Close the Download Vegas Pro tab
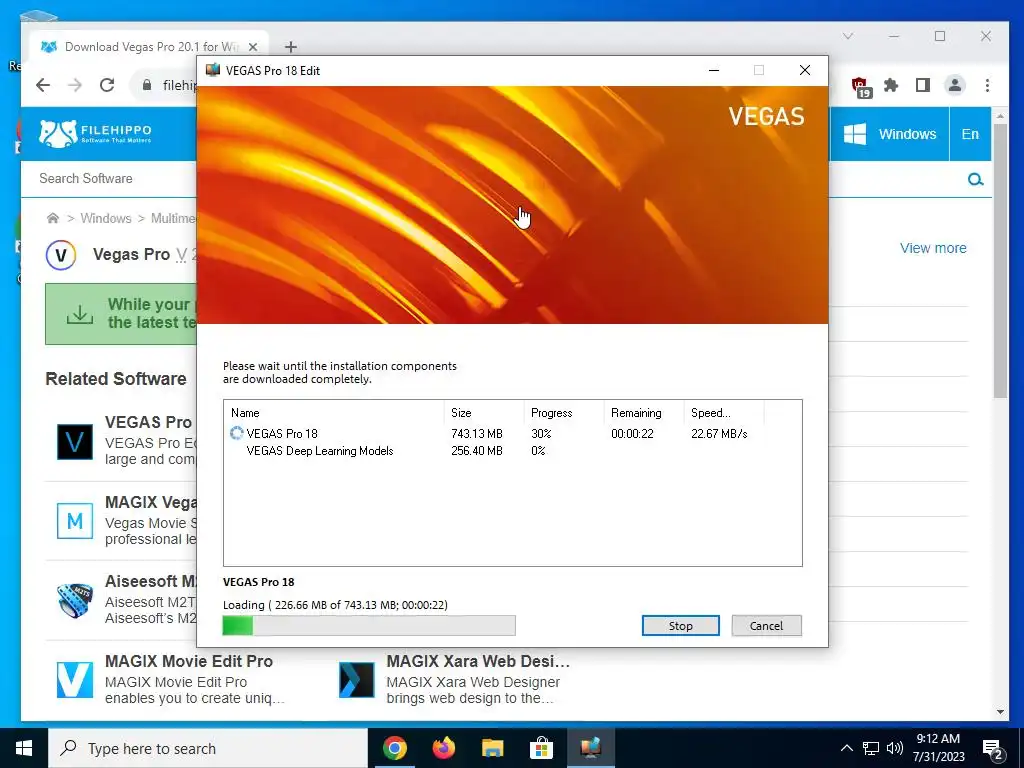Viewport: 1024px width, 768px height. [253, 47]
